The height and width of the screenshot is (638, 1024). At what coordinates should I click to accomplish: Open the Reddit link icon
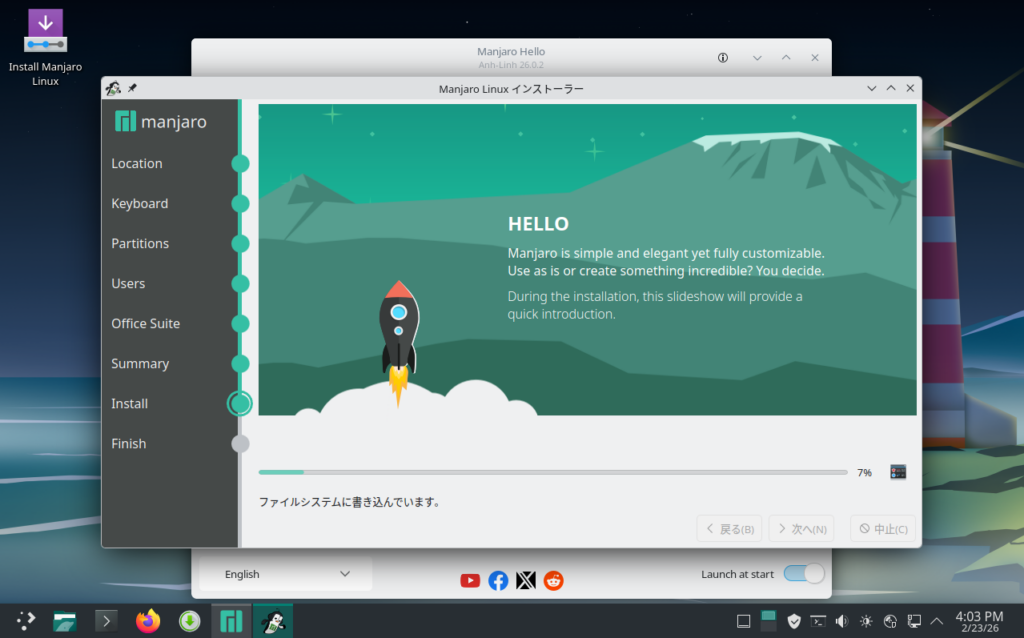pos(553,580)
